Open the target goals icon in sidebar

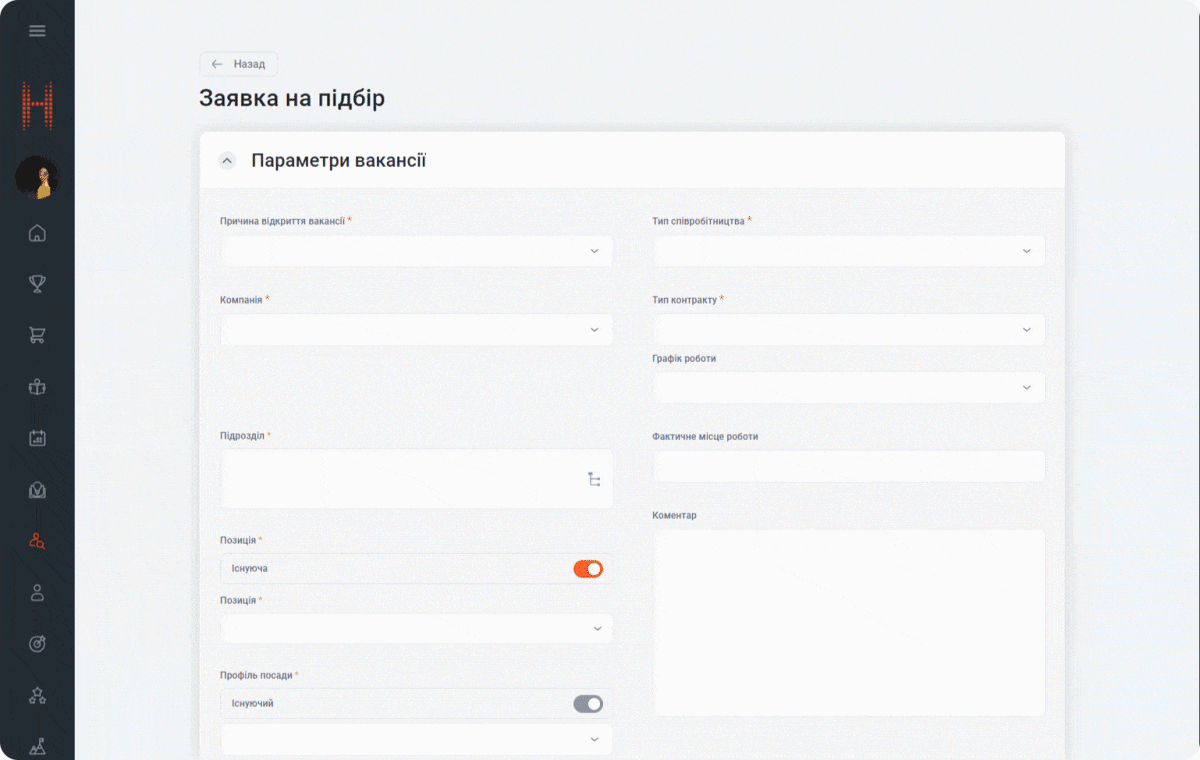pyautogui.click(x=37, y=644)
